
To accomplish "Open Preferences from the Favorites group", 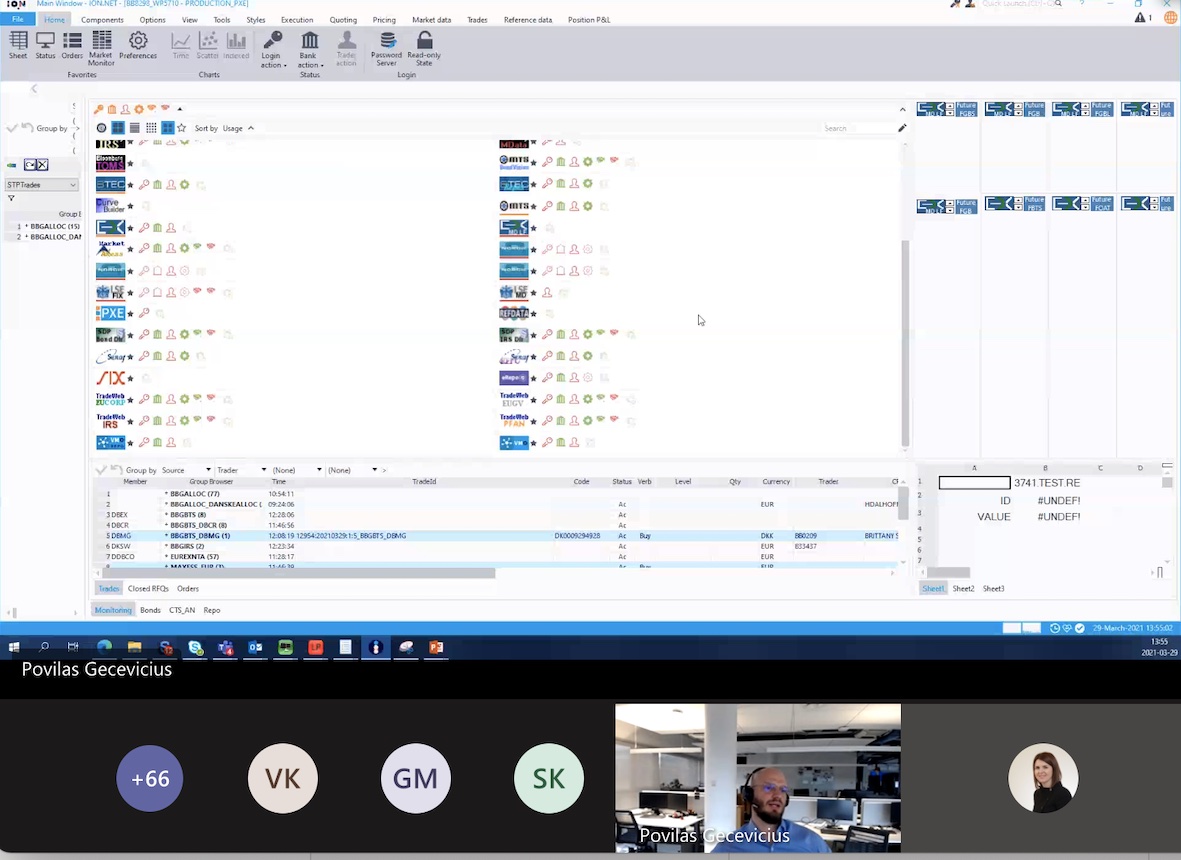I will click(138, 46).
